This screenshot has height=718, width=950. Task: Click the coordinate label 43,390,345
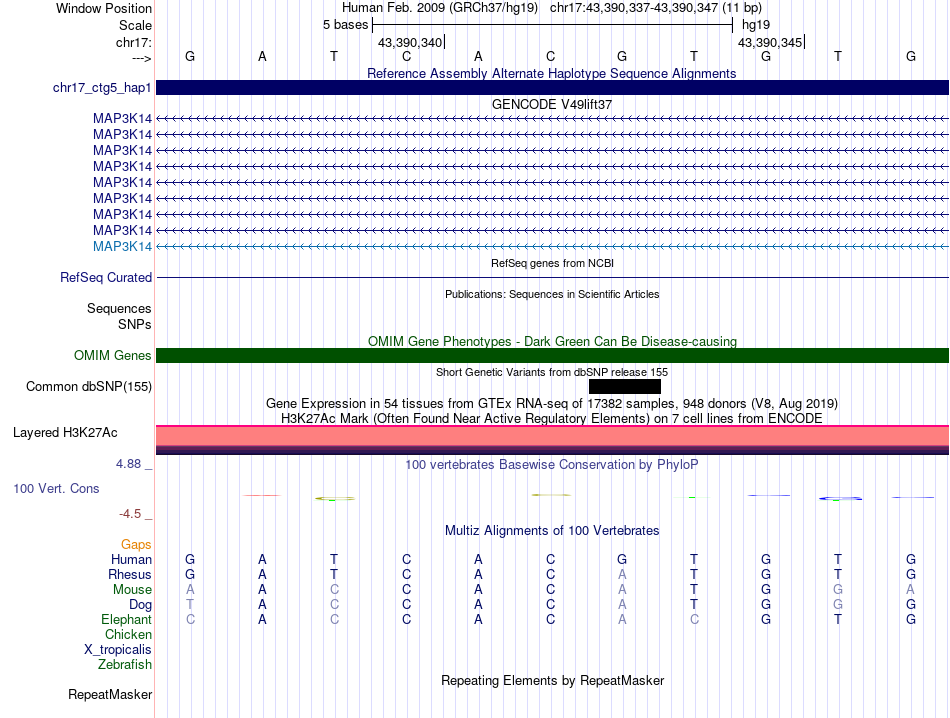[x=770, y=42]
